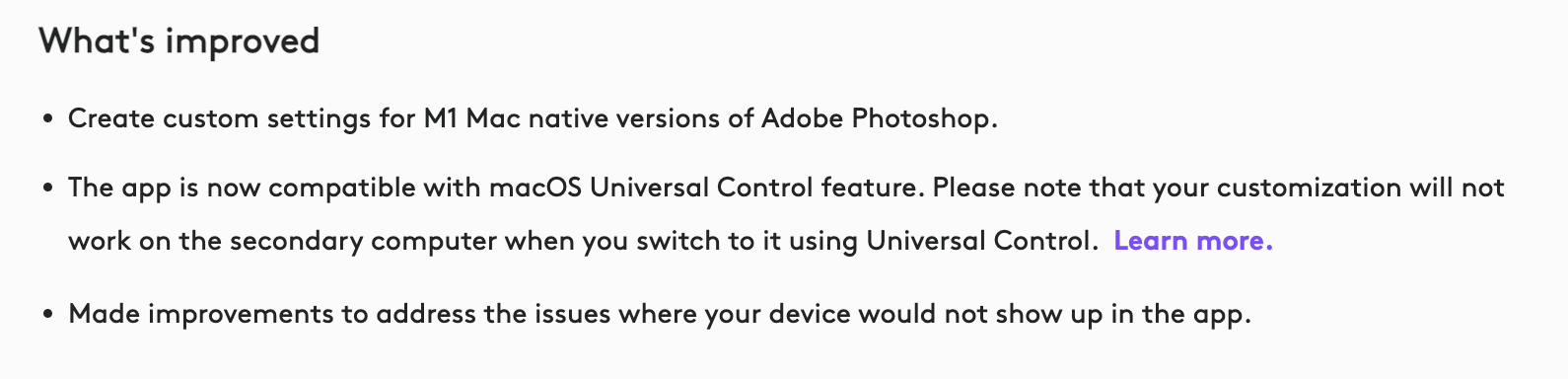Click the bullet before Made improvements

(47, 315)
